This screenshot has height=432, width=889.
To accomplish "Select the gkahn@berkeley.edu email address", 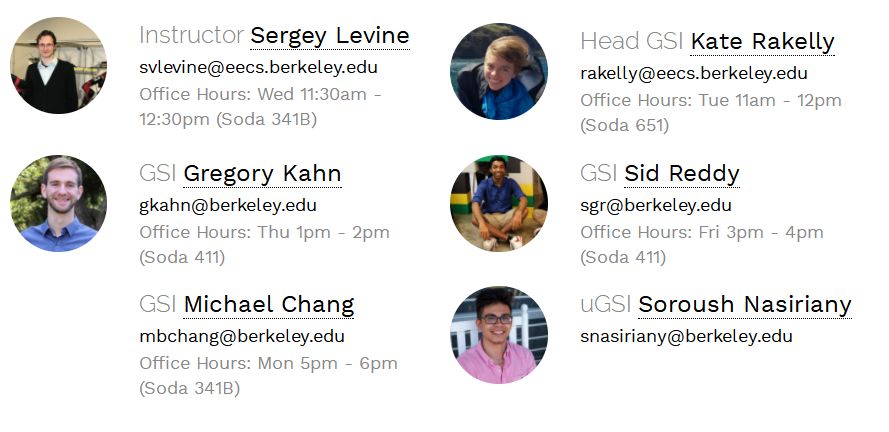I will tap(227, 205).
